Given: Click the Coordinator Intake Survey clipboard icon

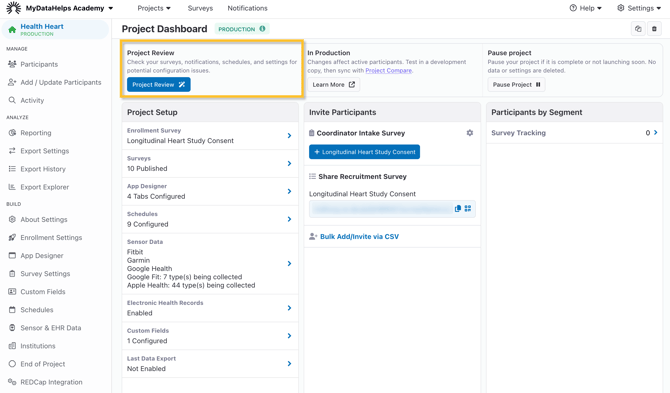Looking at the screenshot, I should 311,133.
